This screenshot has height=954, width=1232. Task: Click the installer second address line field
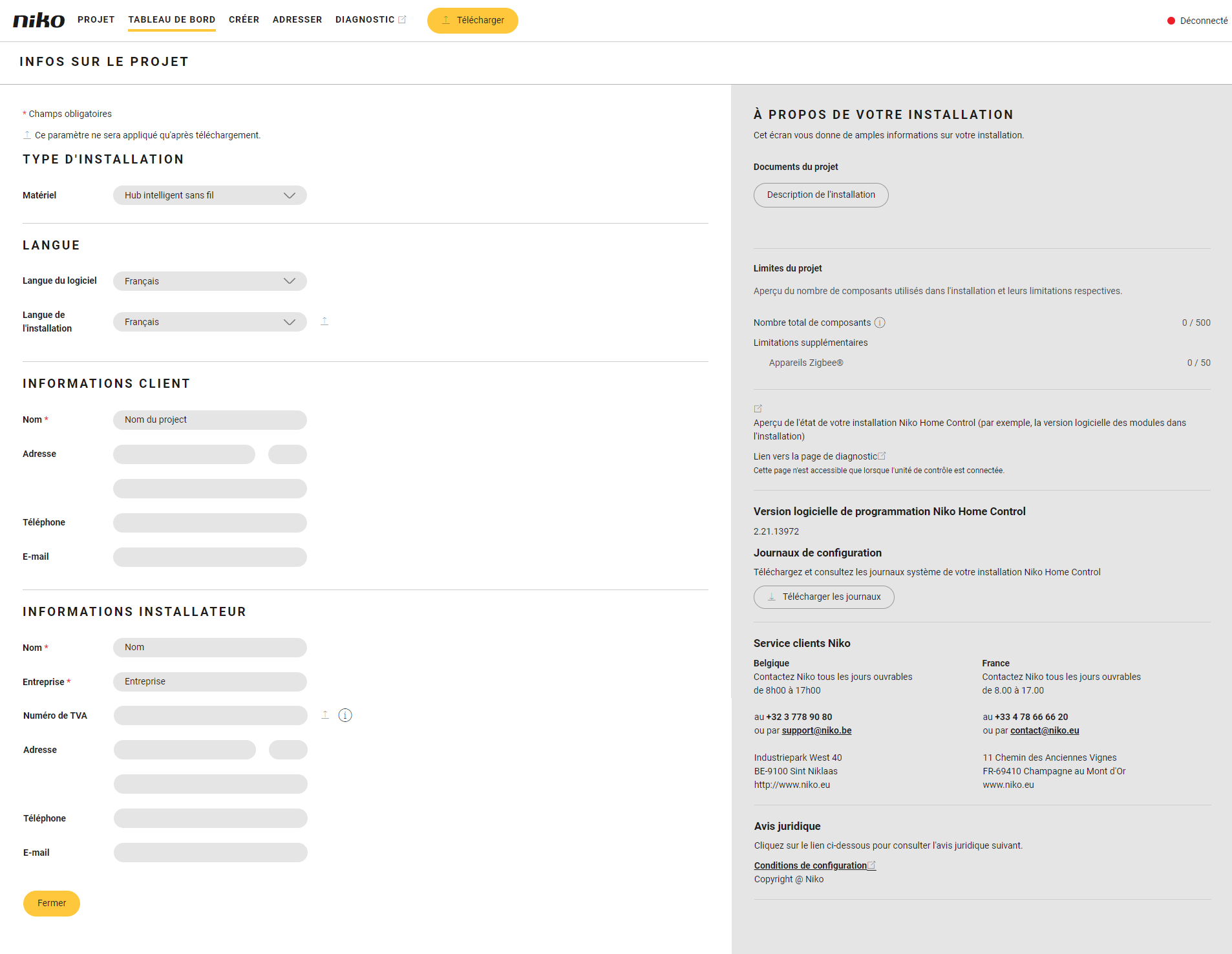[x=211, y=784]
